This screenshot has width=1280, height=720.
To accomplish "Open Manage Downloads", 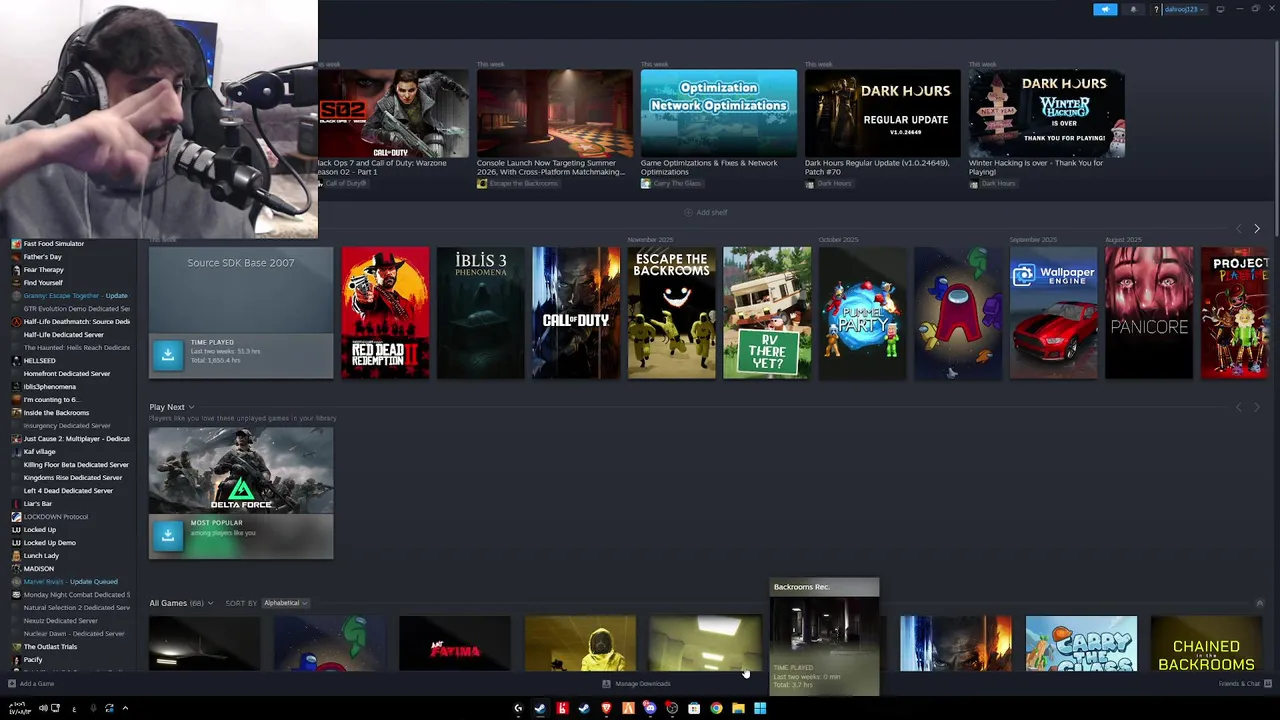I will coord(637,684).
